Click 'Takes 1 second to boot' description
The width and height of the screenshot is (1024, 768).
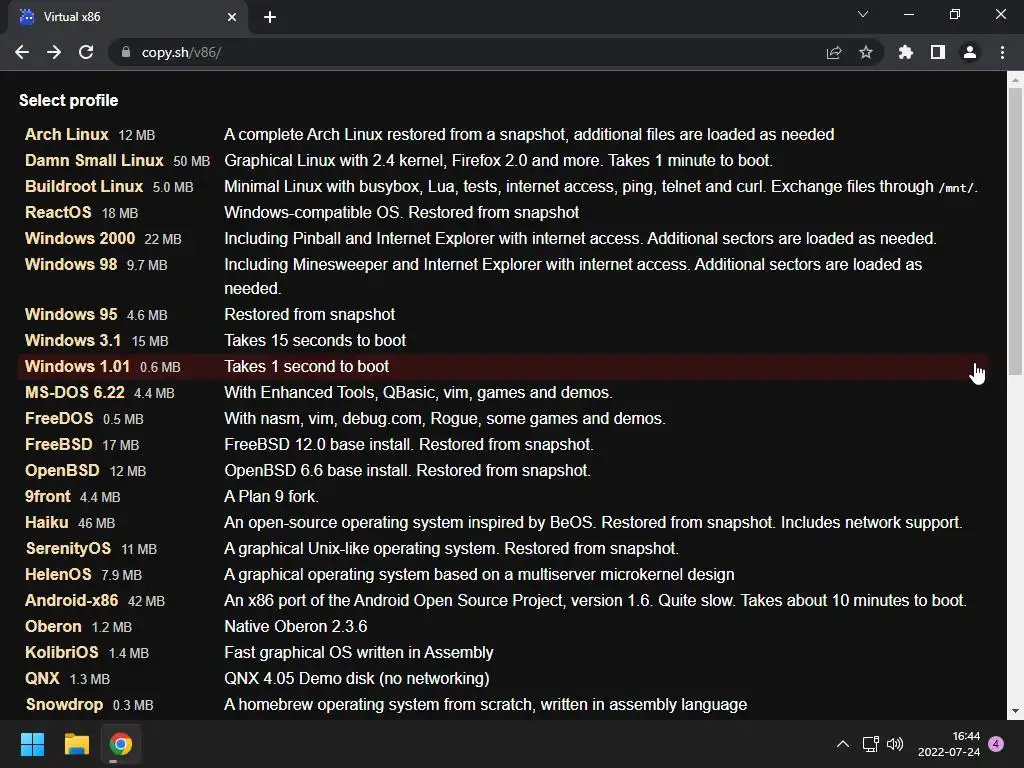[306, 366]
